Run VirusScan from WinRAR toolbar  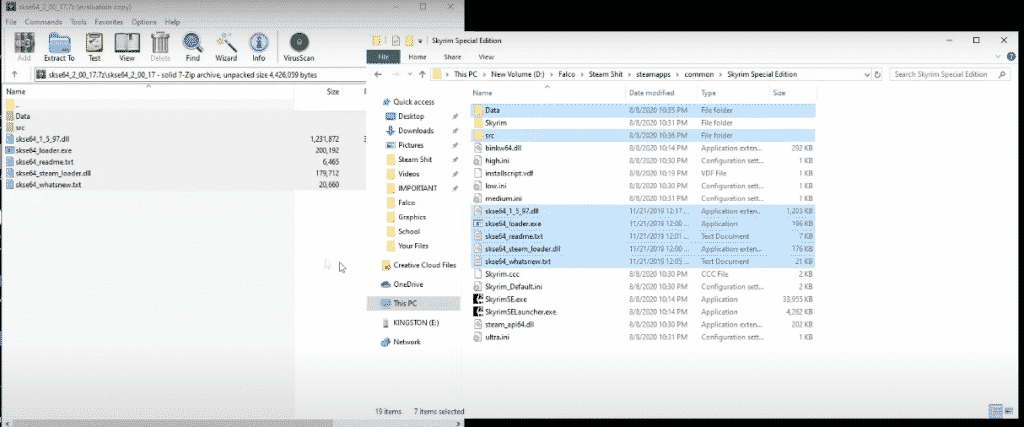point(298,47)
